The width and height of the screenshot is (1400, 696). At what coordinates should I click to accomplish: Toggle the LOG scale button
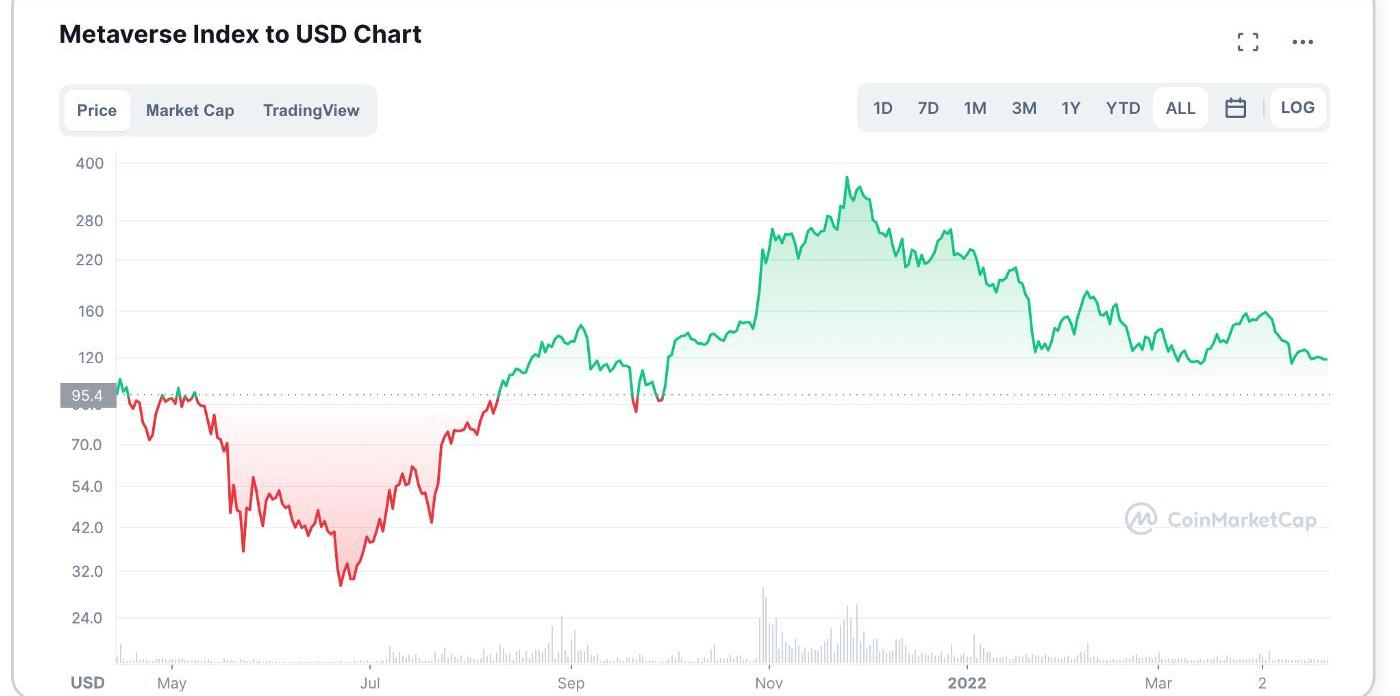(x=1297, y=108)
